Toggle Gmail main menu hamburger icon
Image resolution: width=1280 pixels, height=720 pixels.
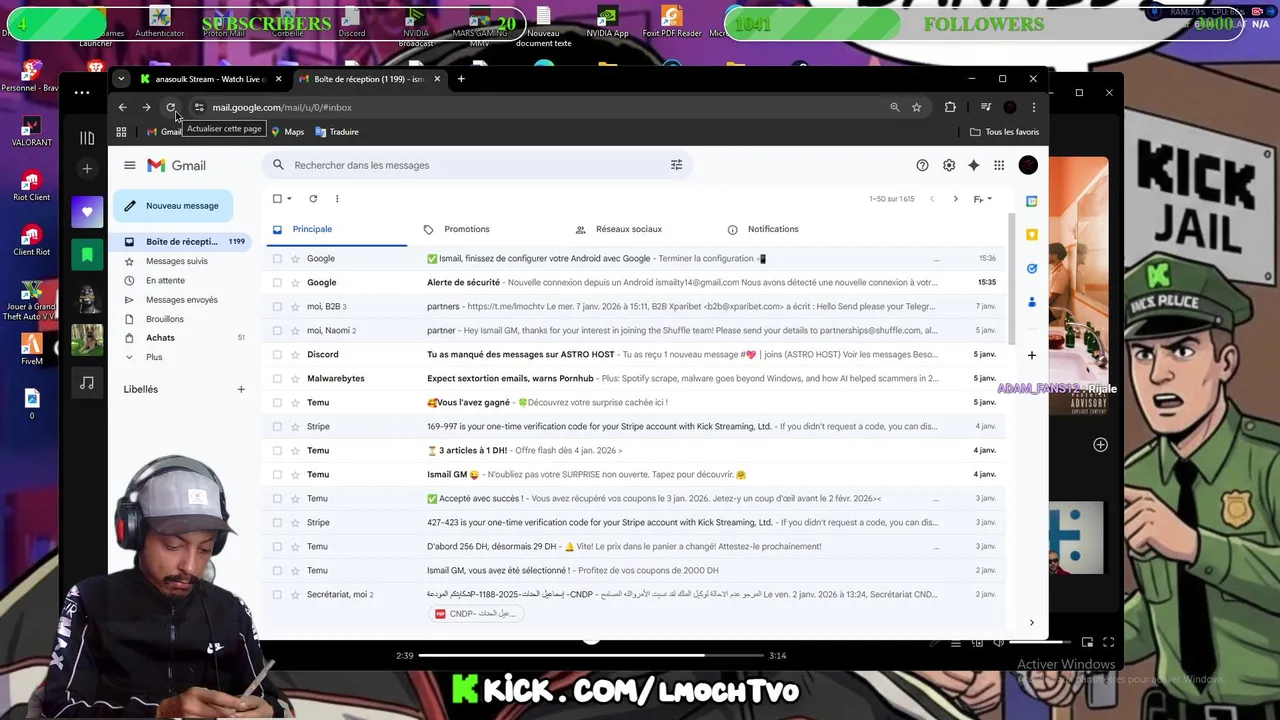point(129,165)
